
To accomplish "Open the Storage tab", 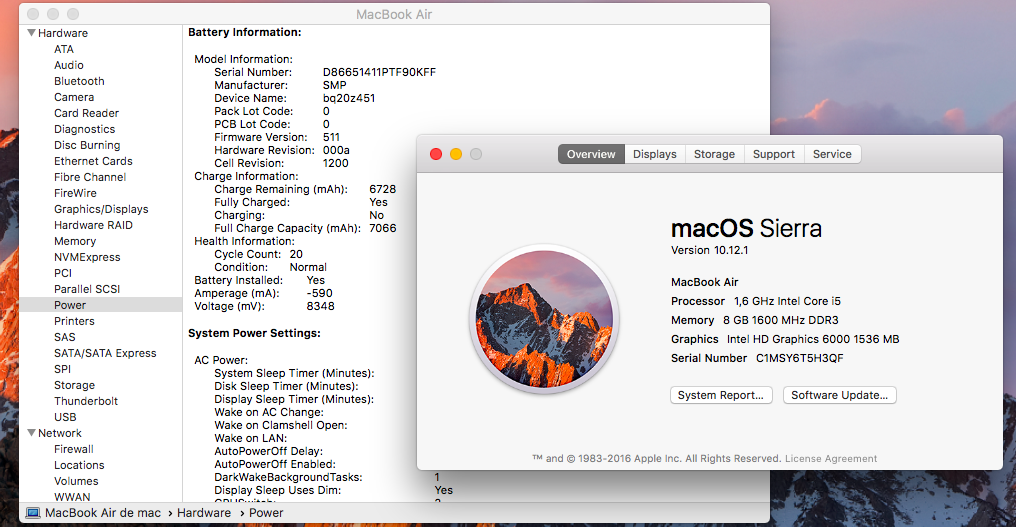I will pos(714,154).
